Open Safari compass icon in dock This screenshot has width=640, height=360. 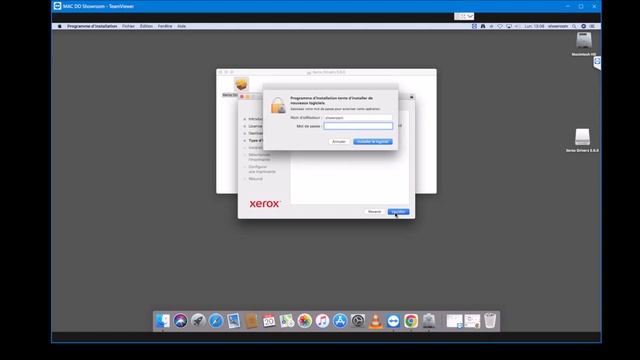tap(216, 321)
